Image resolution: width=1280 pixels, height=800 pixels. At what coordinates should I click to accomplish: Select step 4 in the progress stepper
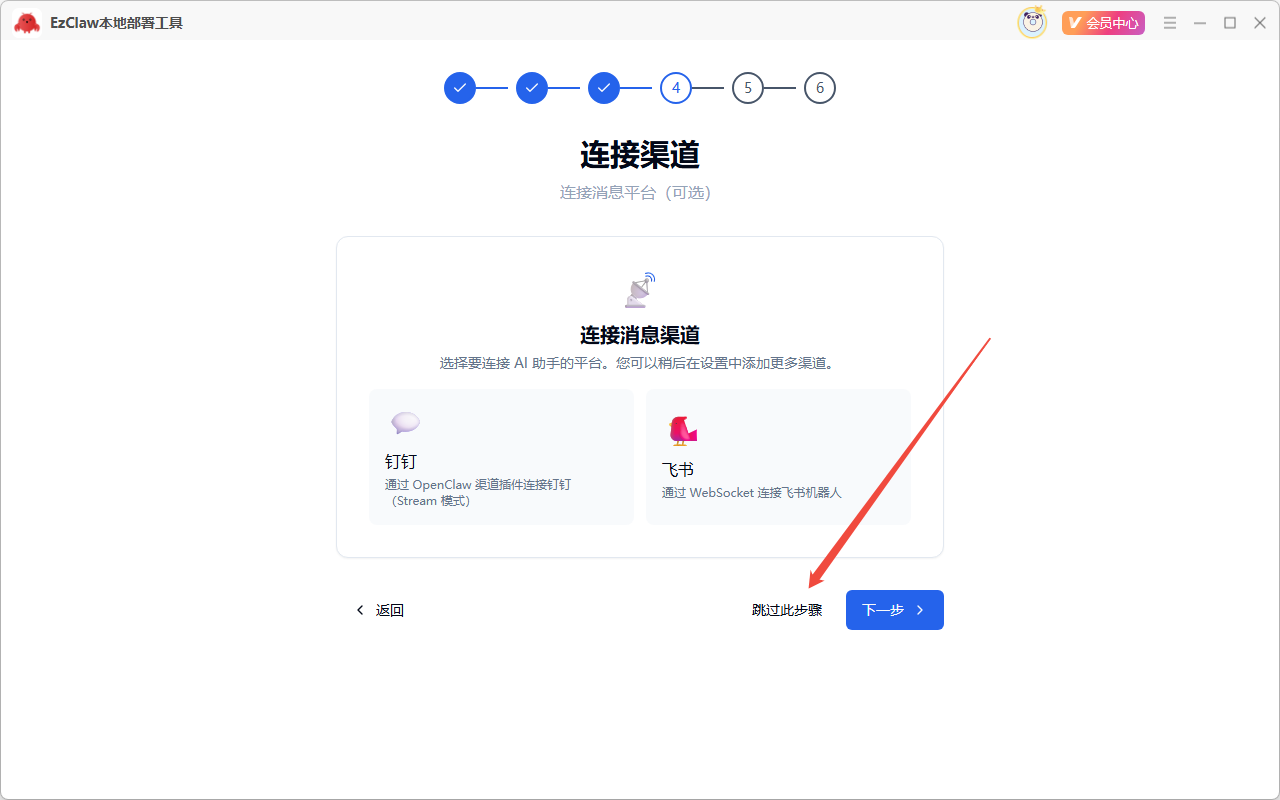(675, 88)
